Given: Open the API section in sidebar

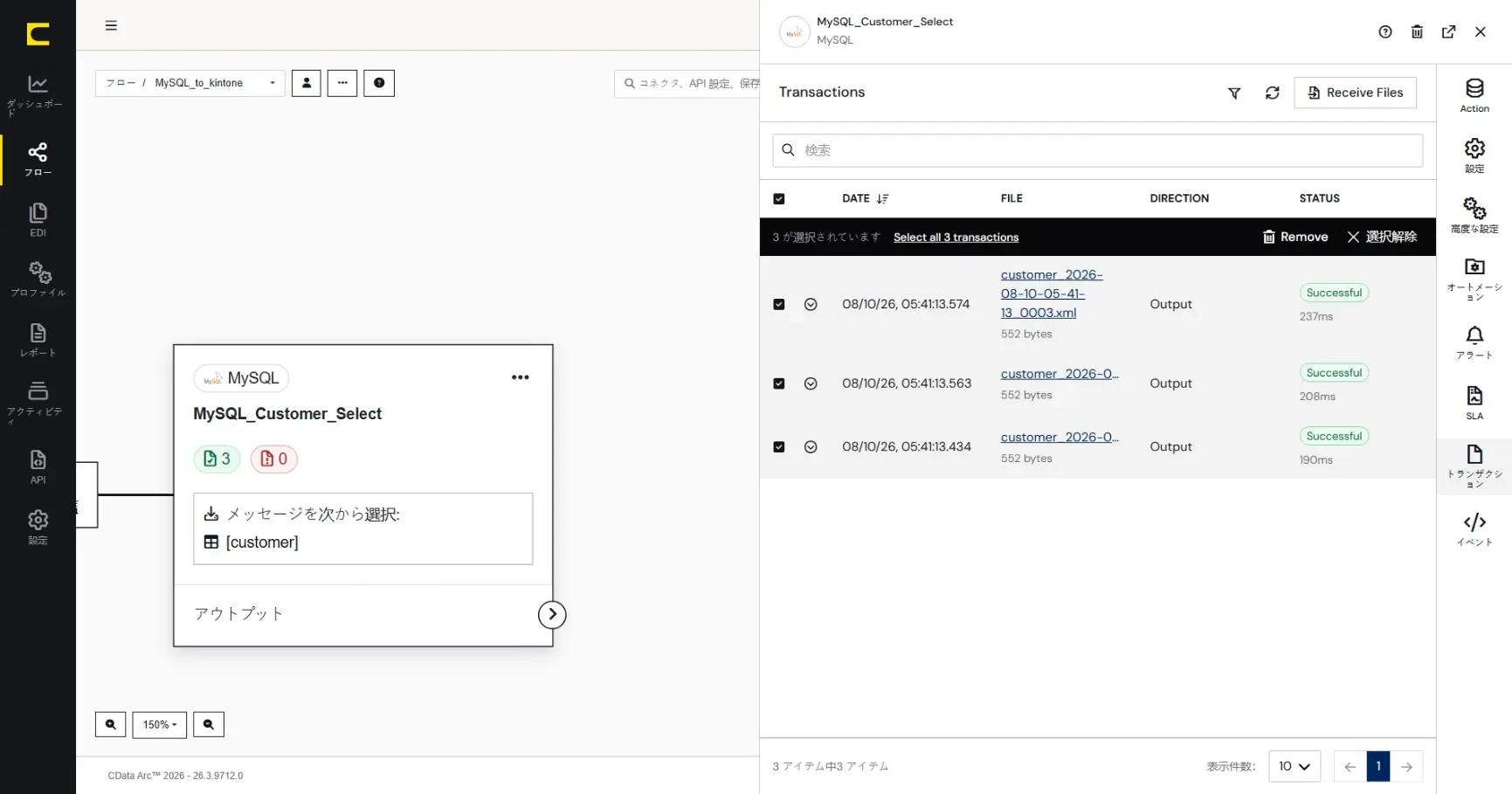Looking at the screenshot, I should tap(38, 466).
